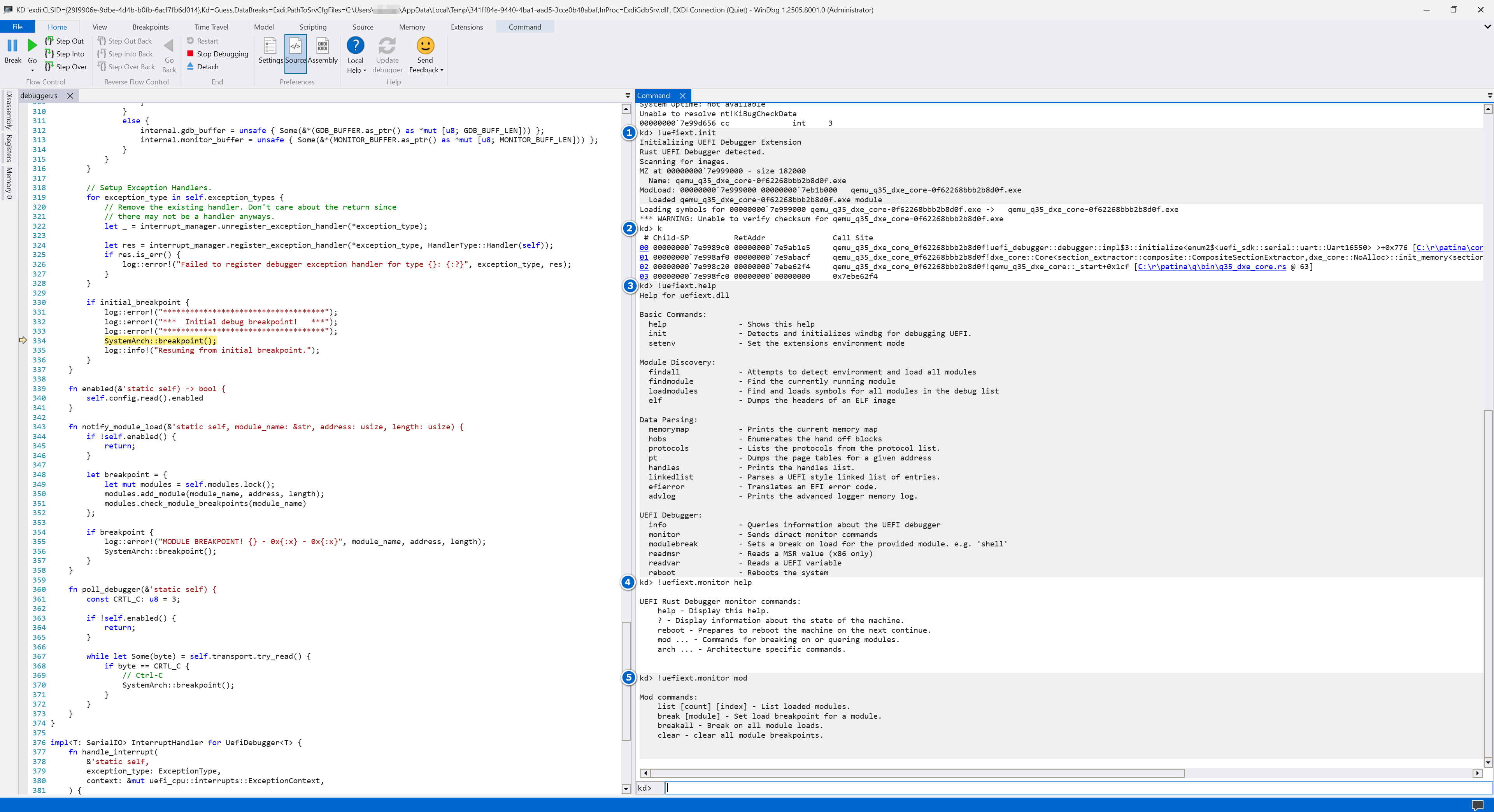Viewport: 1494px width, 812px height.
Task: Click Step Out Back
Action: click(x=124, y=41)
